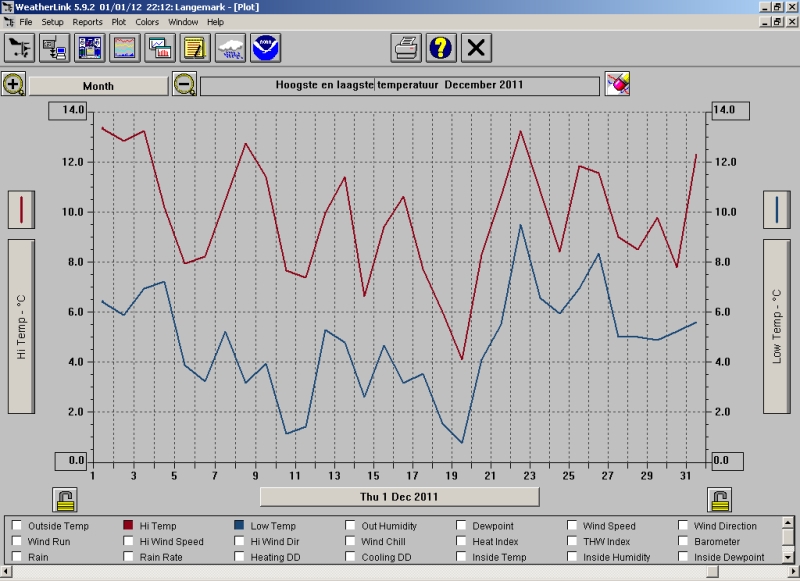Click the right axis 0.0 minimum box
The image size is (800, 581).
click(727, 461)
